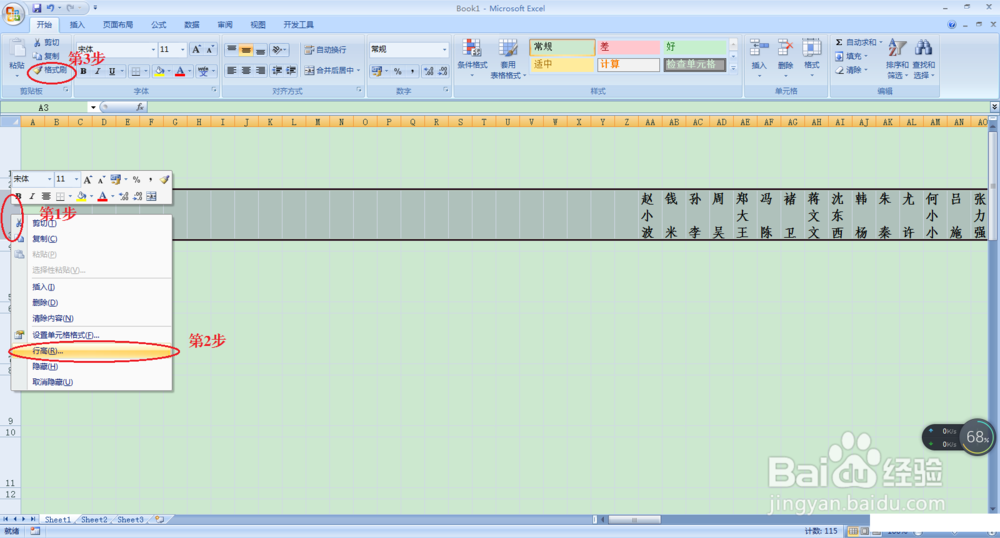Click the ribbon comma style button
The height and width of the screenshot is (538, 1000).
pyautogui.click(x=412, y=71)
